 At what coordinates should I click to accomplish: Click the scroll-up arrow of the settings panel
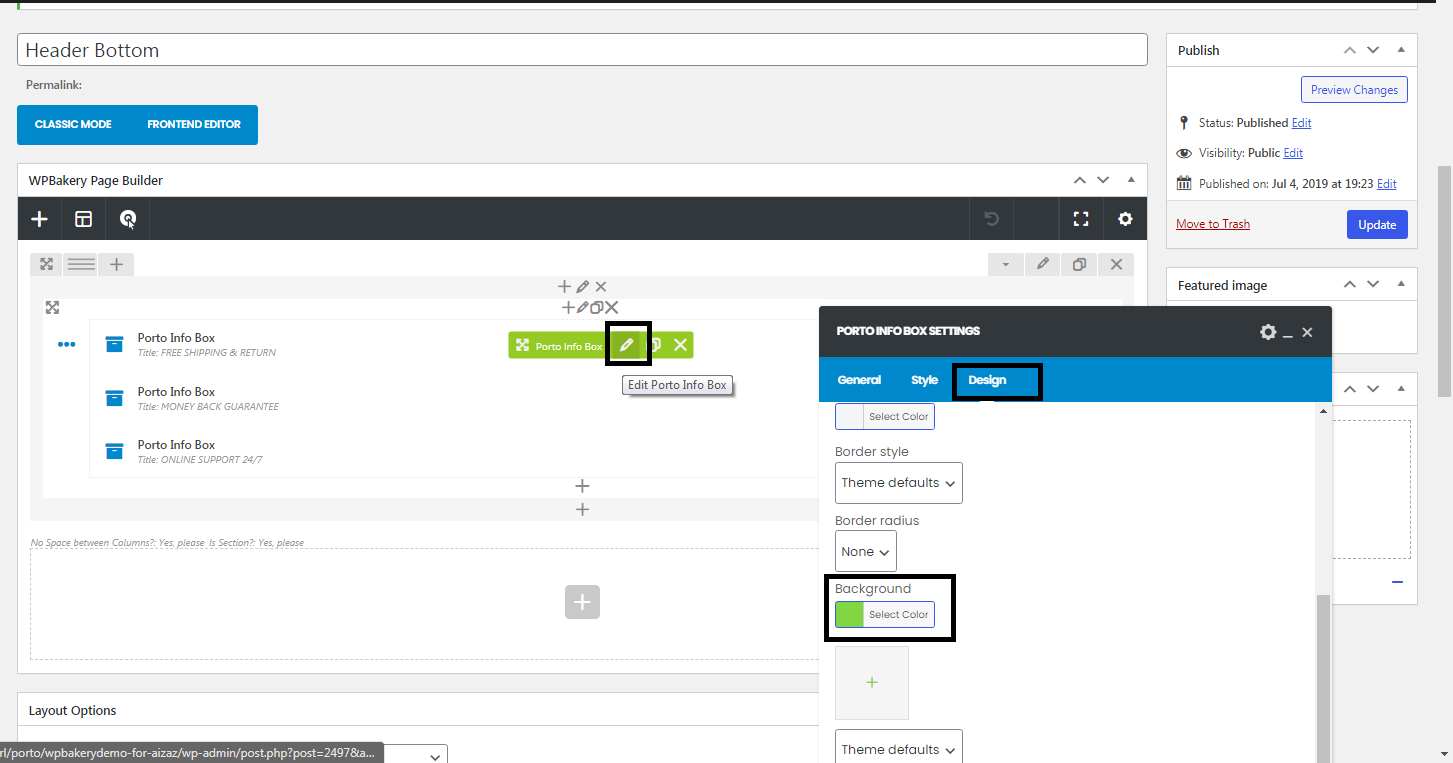[x=1324, y=411]
